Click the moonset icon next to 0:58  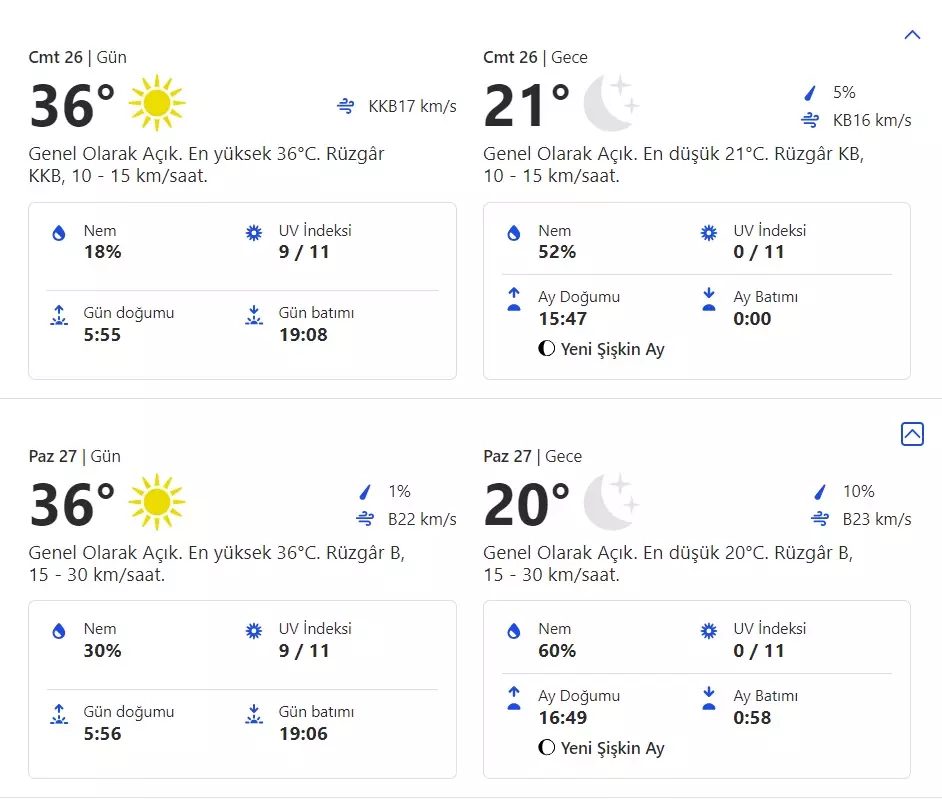[709, 699]
